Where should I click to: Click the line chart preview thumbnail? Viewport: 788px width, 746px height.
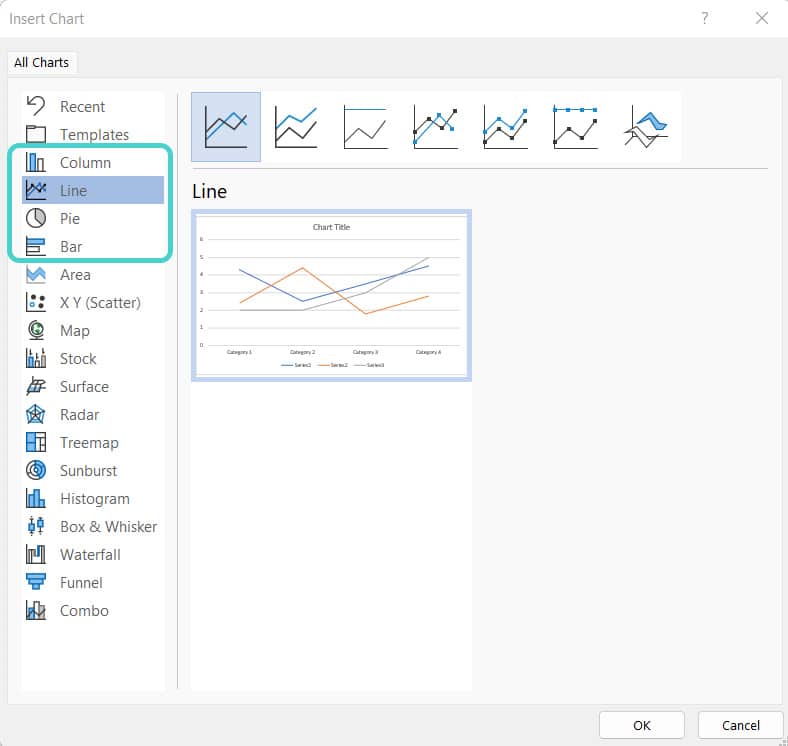(x=331, y=296)
